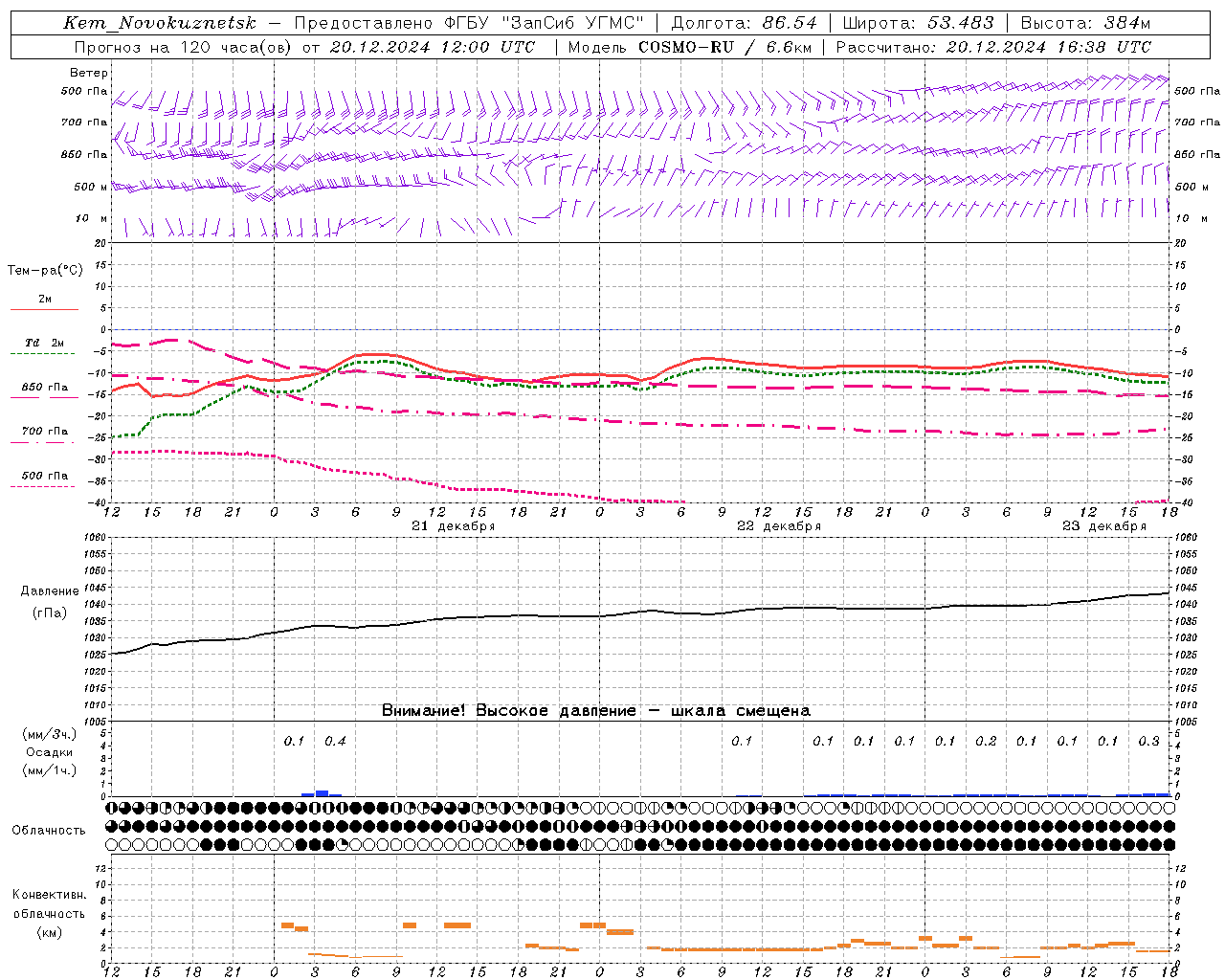Click the (мм/1ч.) precipitation unit label
Image resolution: width=1225 pixels, height=980 pixels.
point(49,770)
